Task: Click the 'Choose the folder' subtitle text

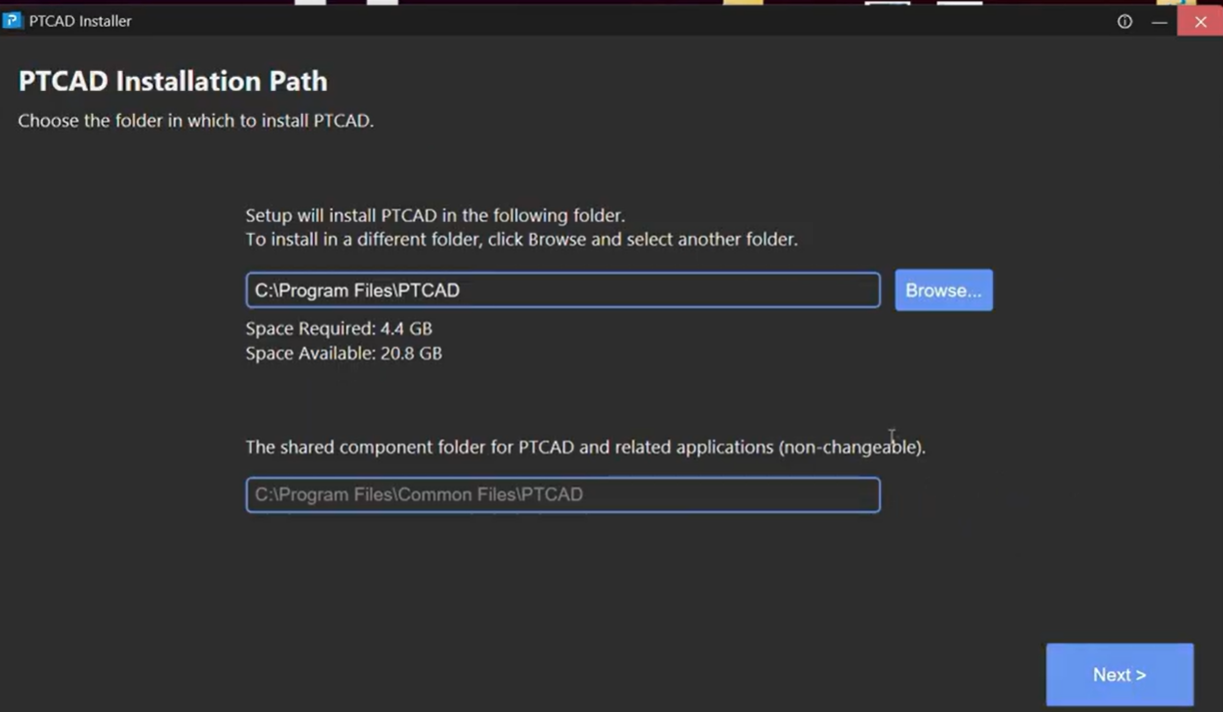Action: point(196,121)
